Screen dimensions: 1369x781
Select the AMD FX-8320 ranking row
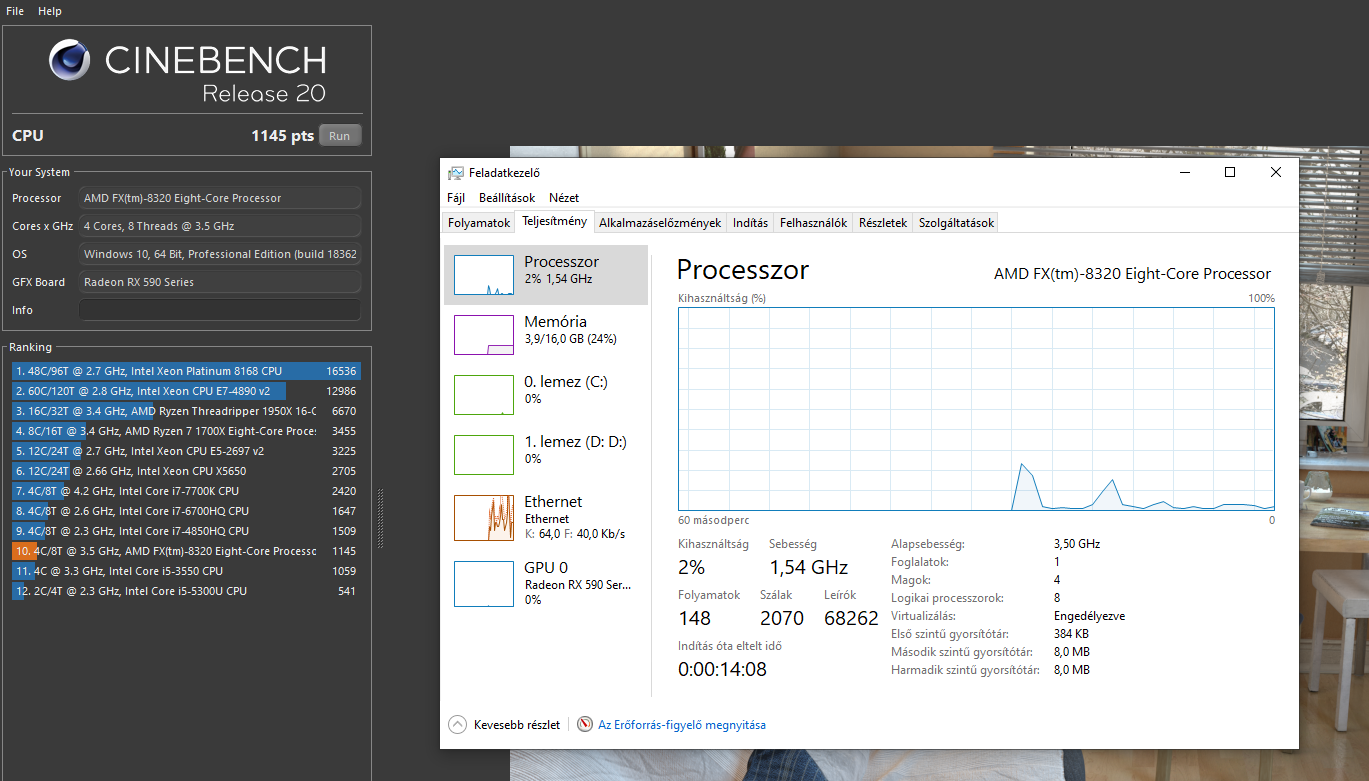186,551
